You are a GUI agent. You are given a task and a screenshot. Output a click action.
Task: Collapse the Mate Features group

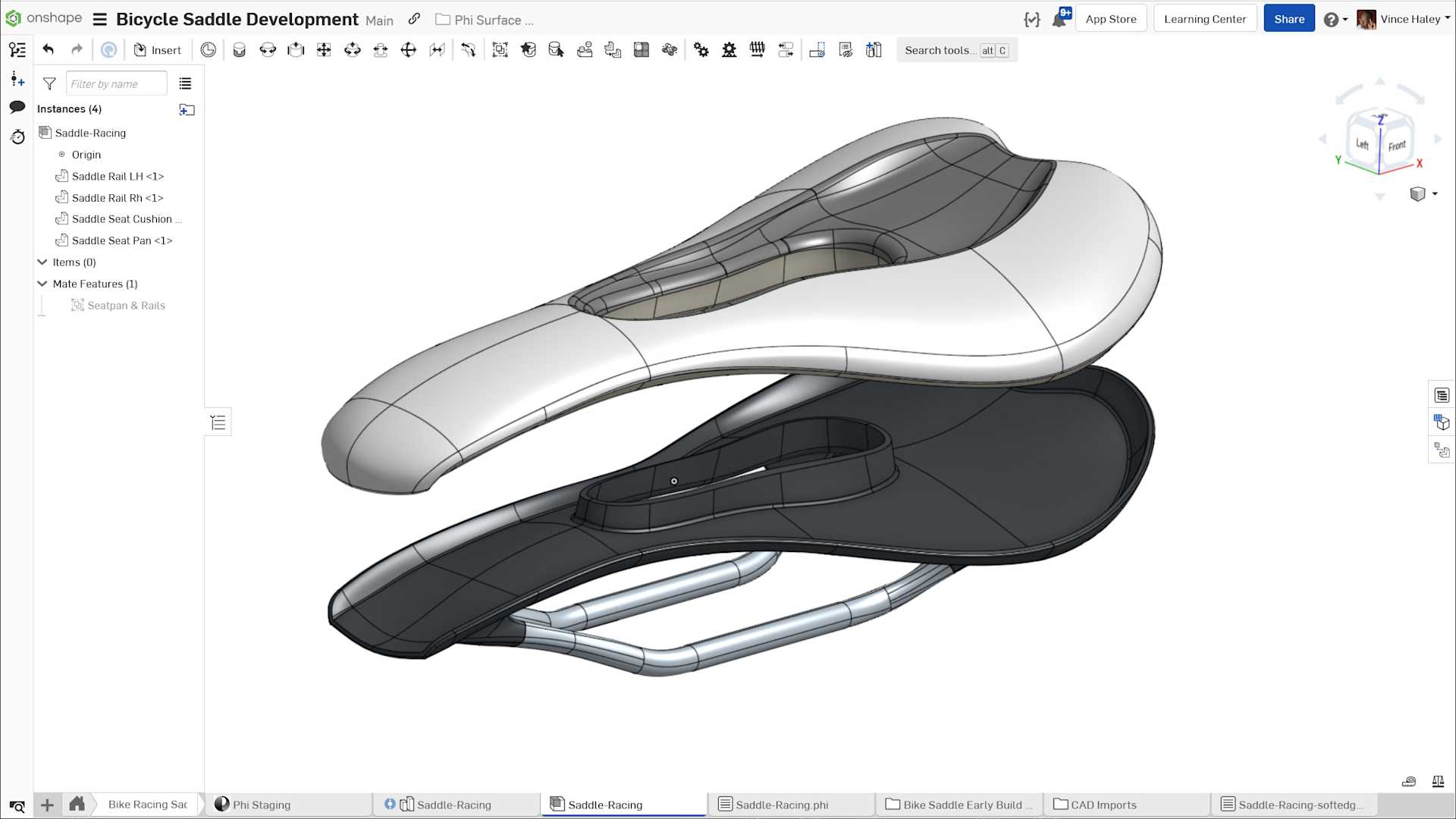point(42,284)
